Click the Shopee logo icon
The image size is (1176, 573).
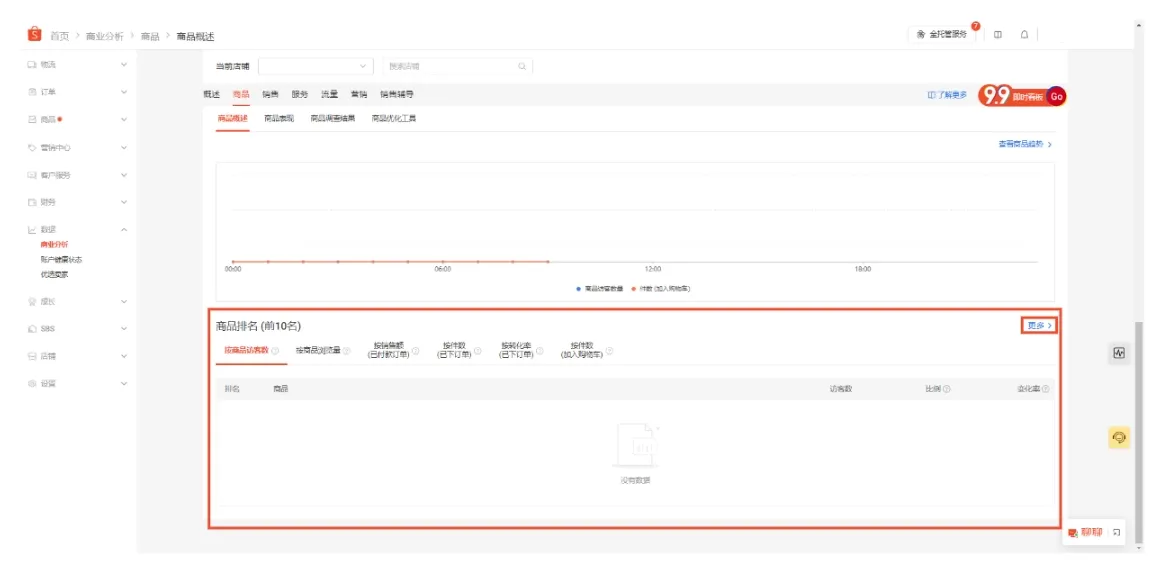click(35, 35)
